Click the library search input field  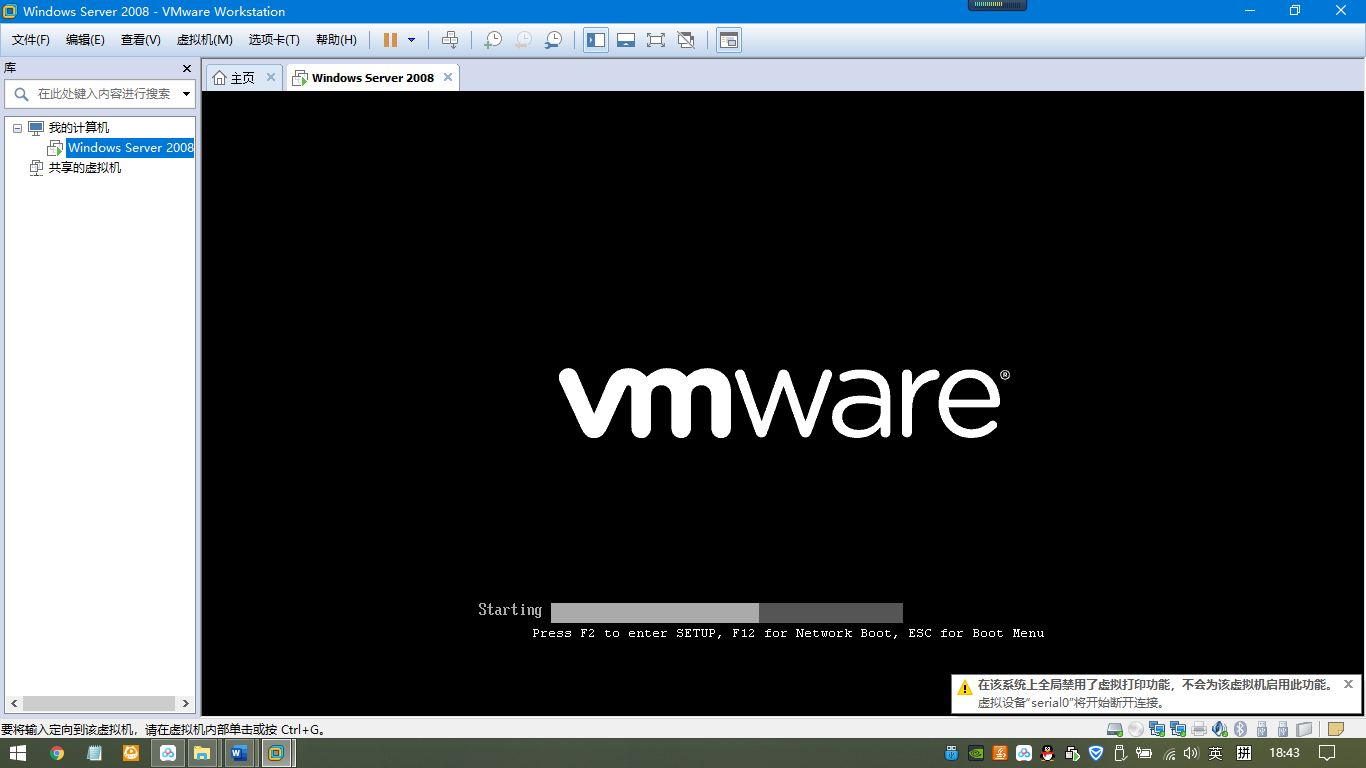coord(104,94)
